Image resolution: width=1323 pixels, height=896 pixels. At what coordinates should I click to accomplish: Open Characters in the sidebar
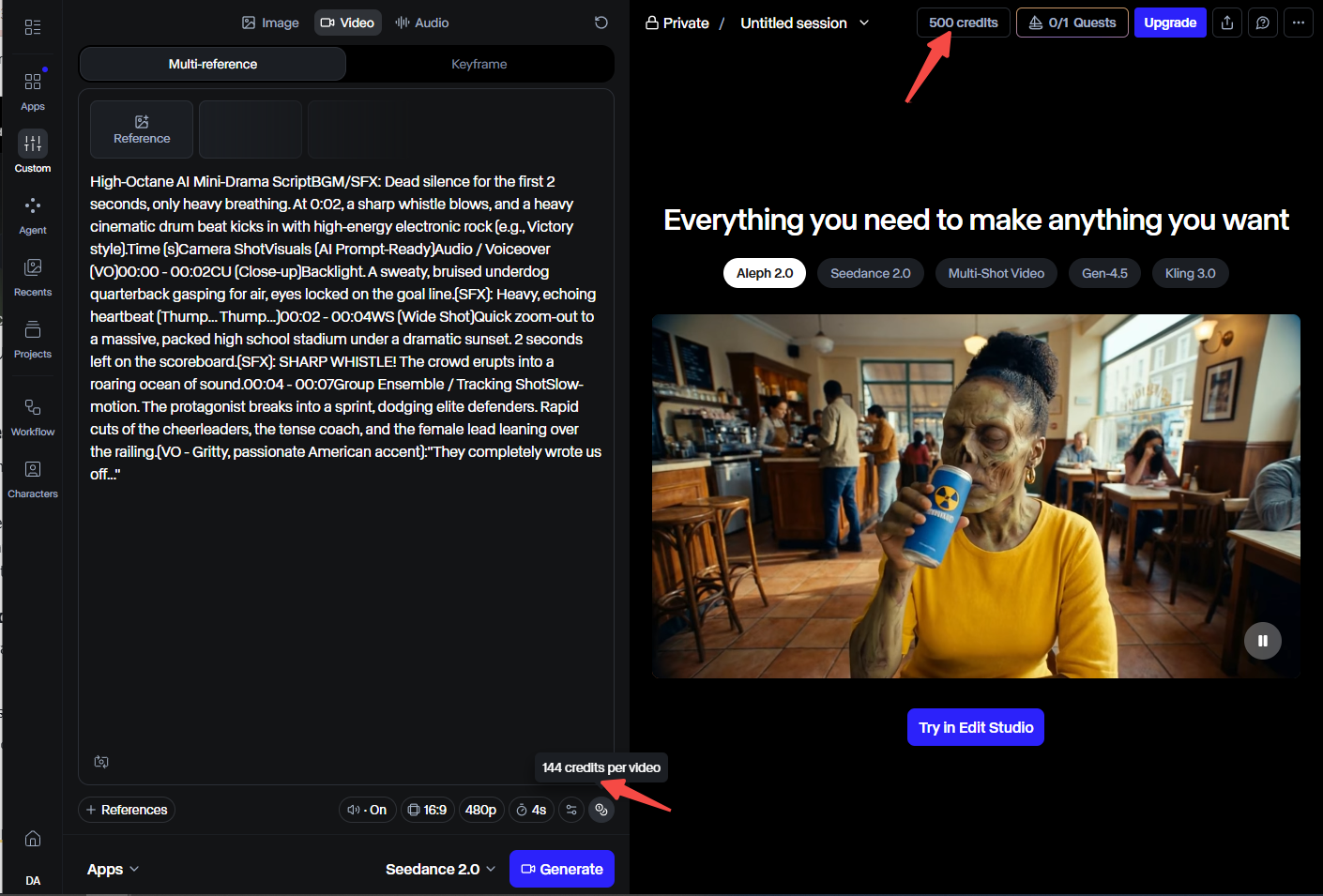point(33,478)
